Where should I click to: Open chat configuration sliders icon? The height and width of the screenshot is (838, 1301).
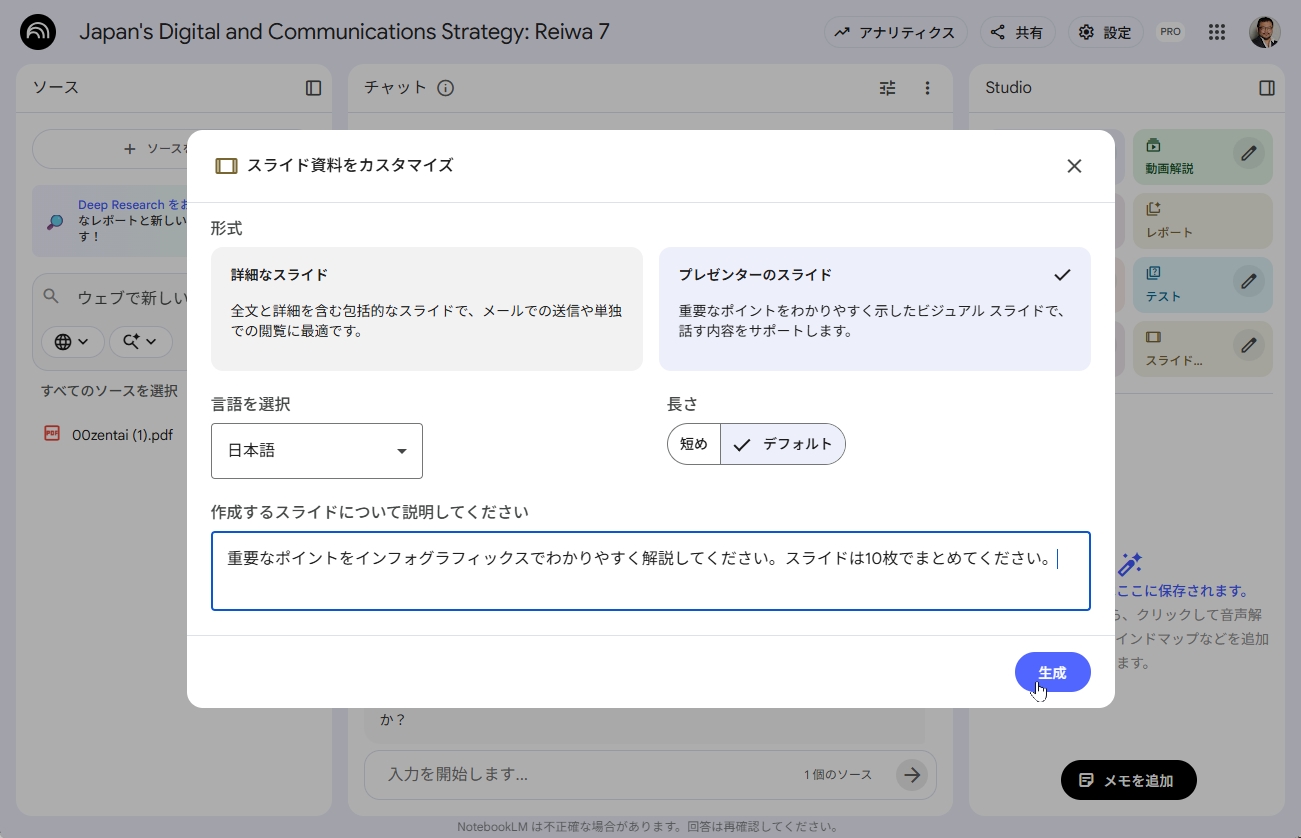coord(888,88)
